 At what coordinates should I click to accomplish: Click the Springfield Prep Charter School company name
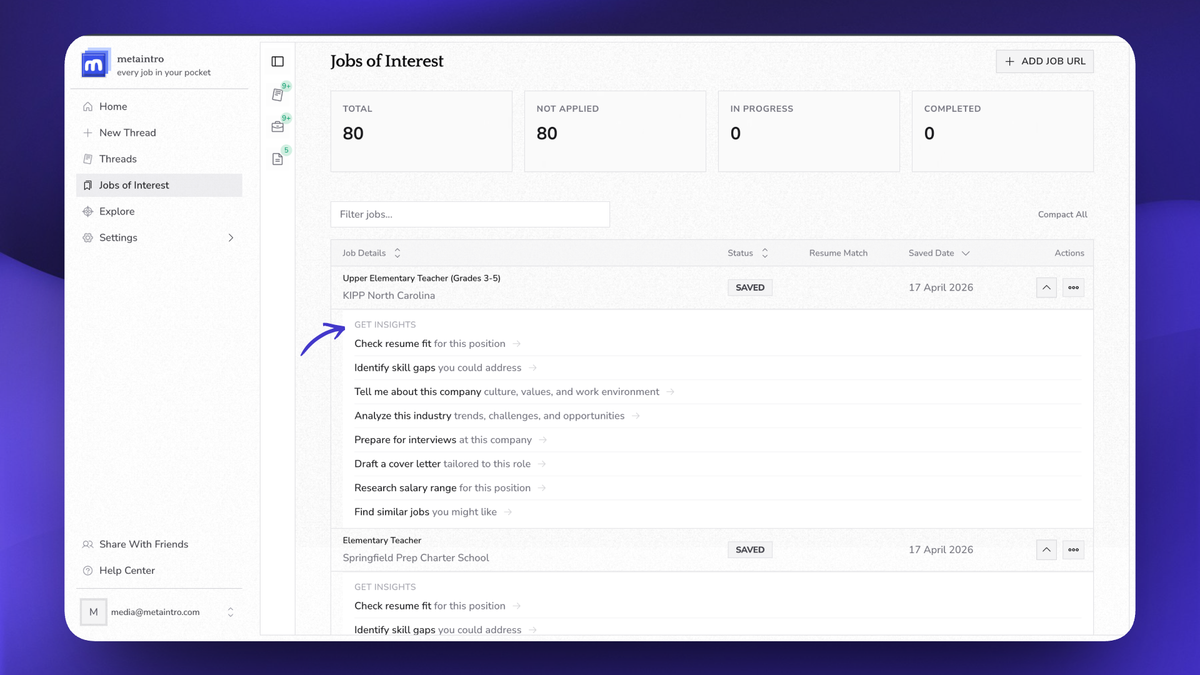[416, 558]
